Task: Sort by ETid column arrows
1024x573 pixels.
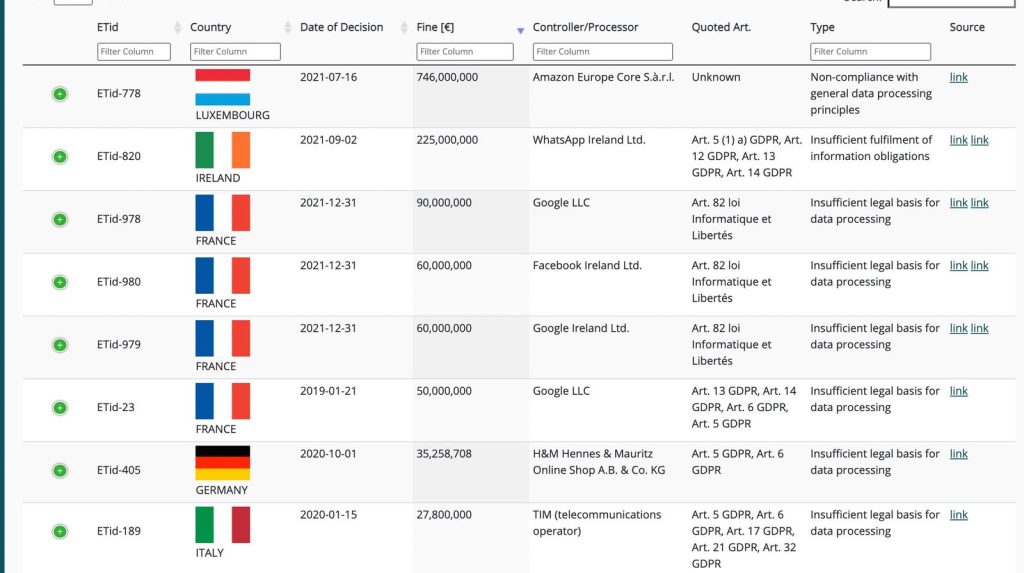Action: click(x=178, y=27)
